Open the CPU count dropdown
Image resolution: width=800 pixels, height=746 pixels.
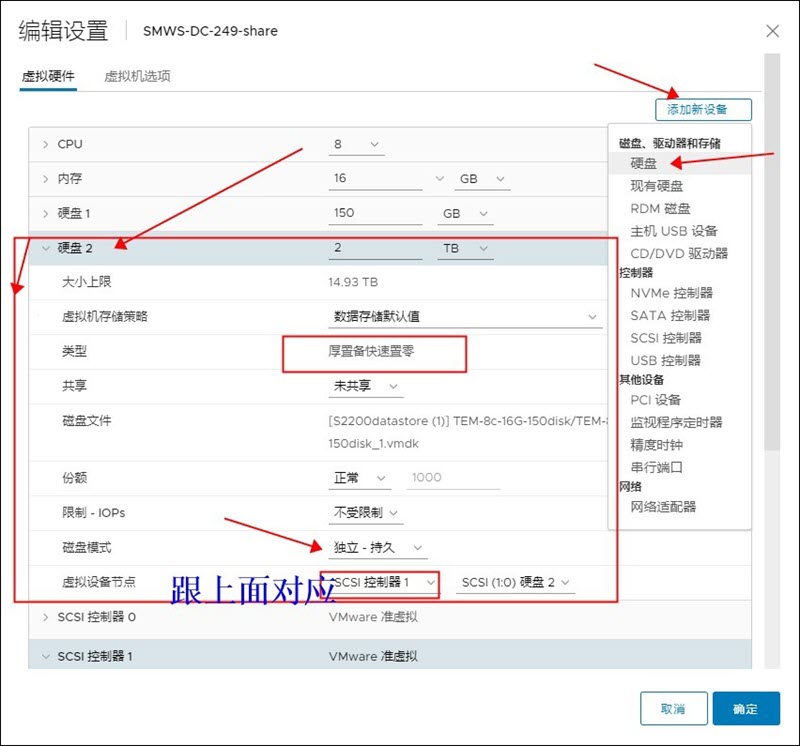pyautogui.click(x=356, y=145)
